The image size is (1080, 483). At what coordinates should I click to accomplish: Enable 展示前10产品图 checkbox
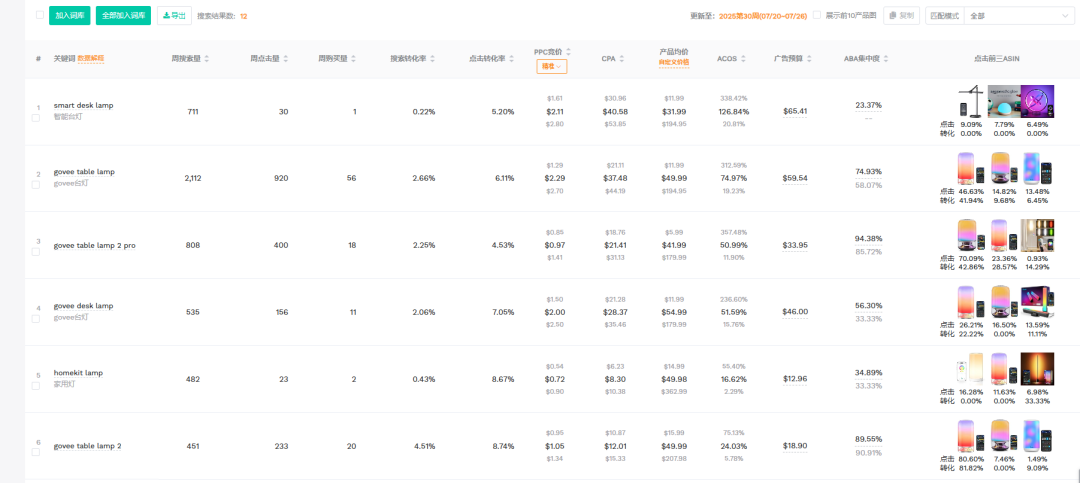pos(817,15)
